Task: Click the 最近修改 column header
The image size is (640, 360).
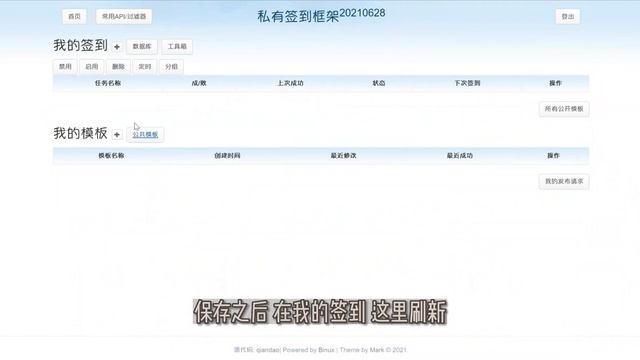Action: click(x=344, y=156)
